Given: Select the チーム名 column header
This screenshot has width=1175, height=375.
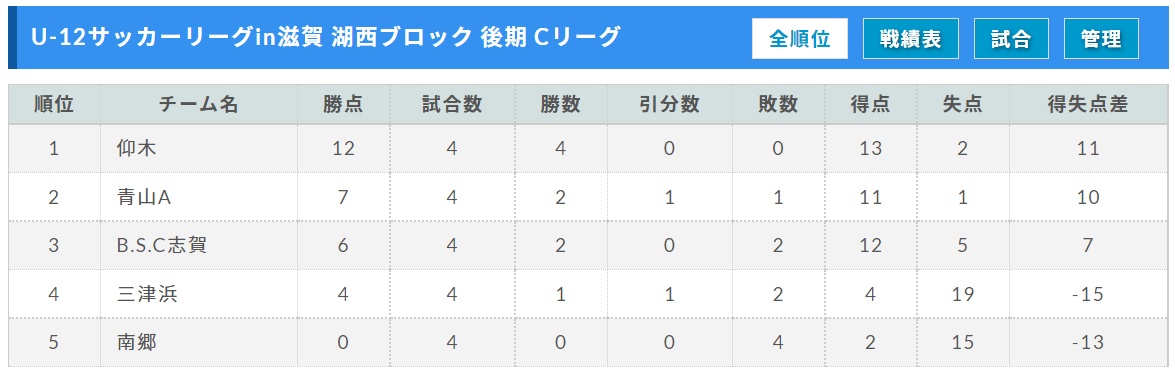Looking at the screenshot, I should click(x=199, y=104).
